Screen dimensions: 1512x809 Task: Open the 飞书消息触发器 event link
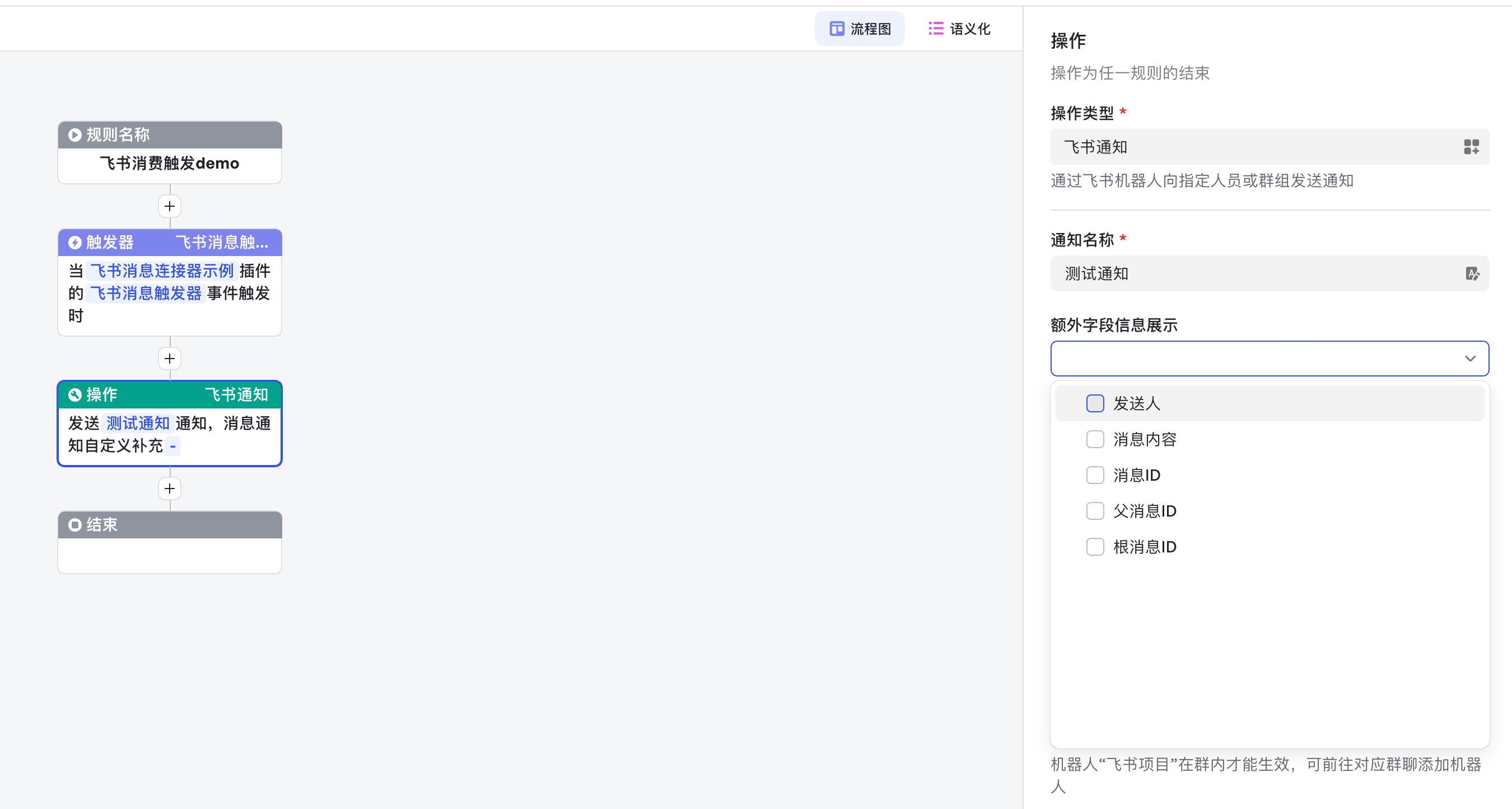tap(146, 293)
